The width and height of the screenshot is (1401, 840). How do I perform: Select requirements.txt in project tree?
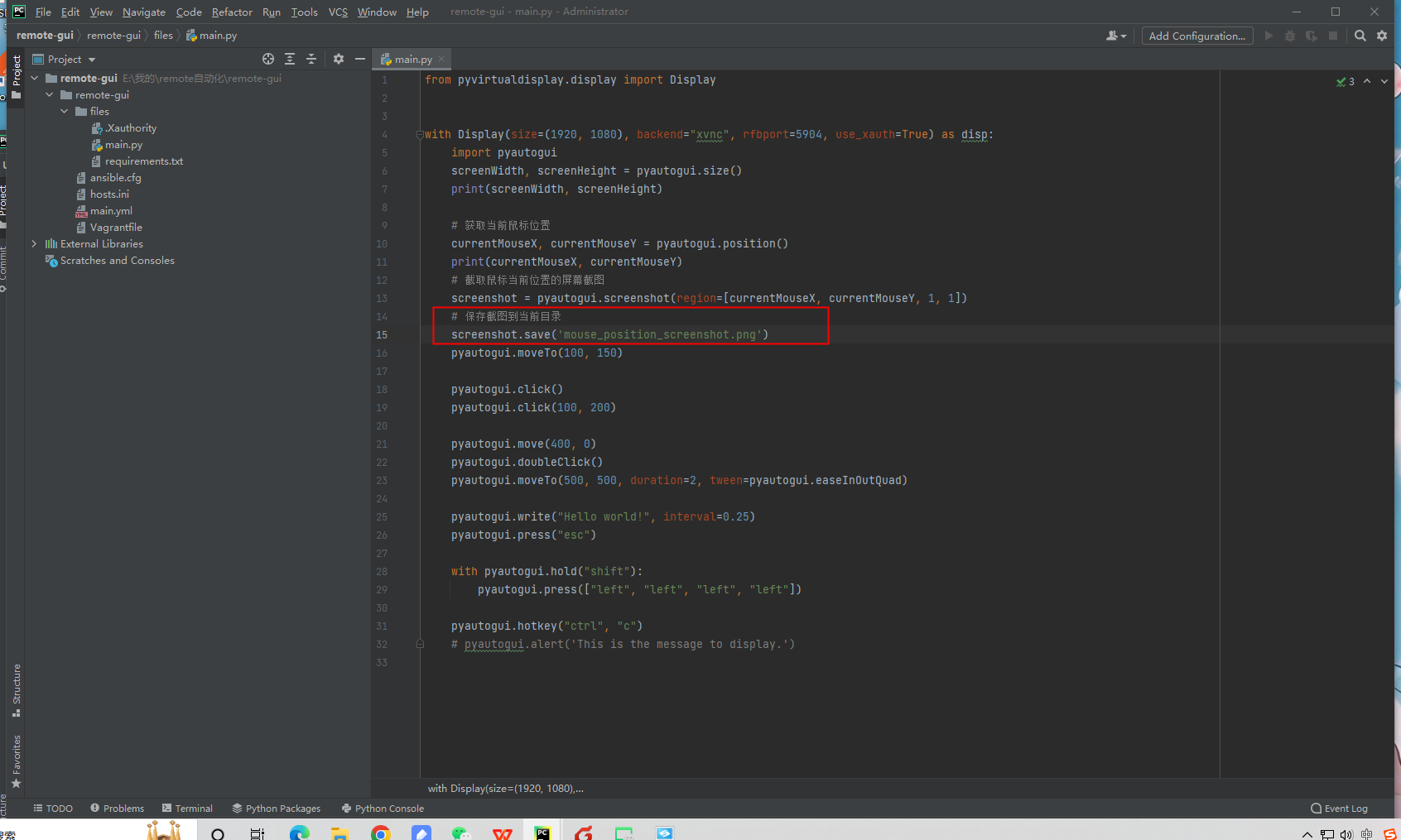tap(143, 161)
